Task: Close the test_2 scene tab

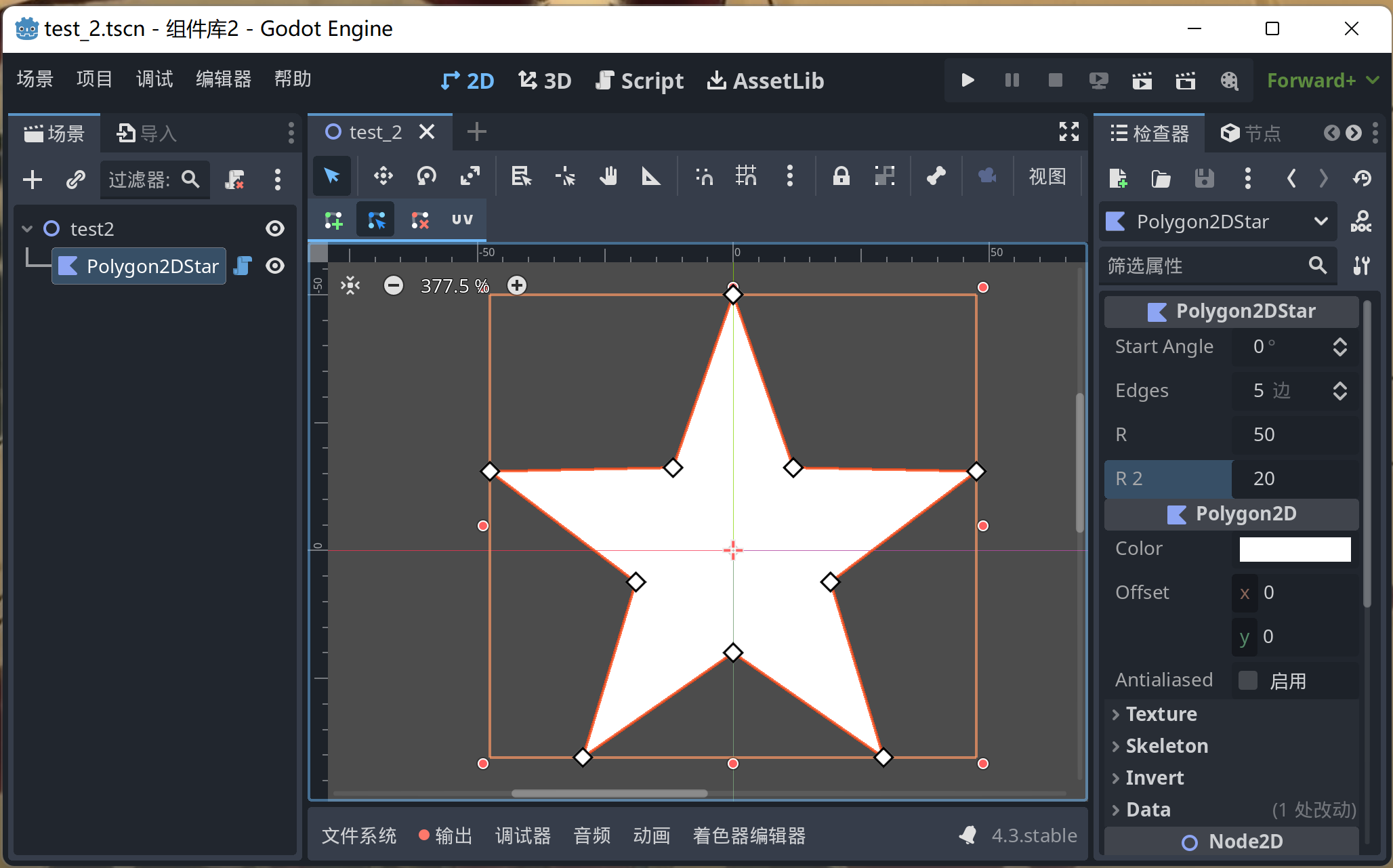Action: tap(426, 131)
